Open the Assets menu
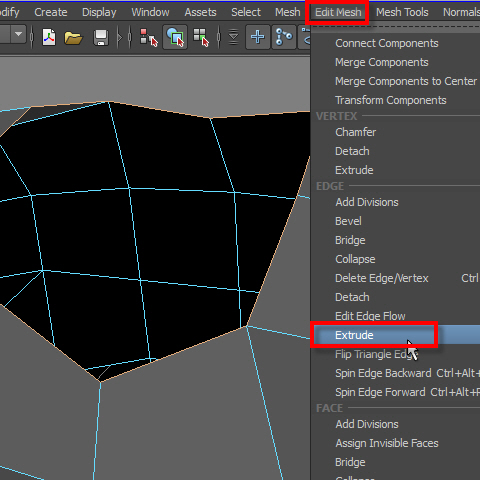The width and height of the screenshot is (480, 480). [x=200, y=12]
